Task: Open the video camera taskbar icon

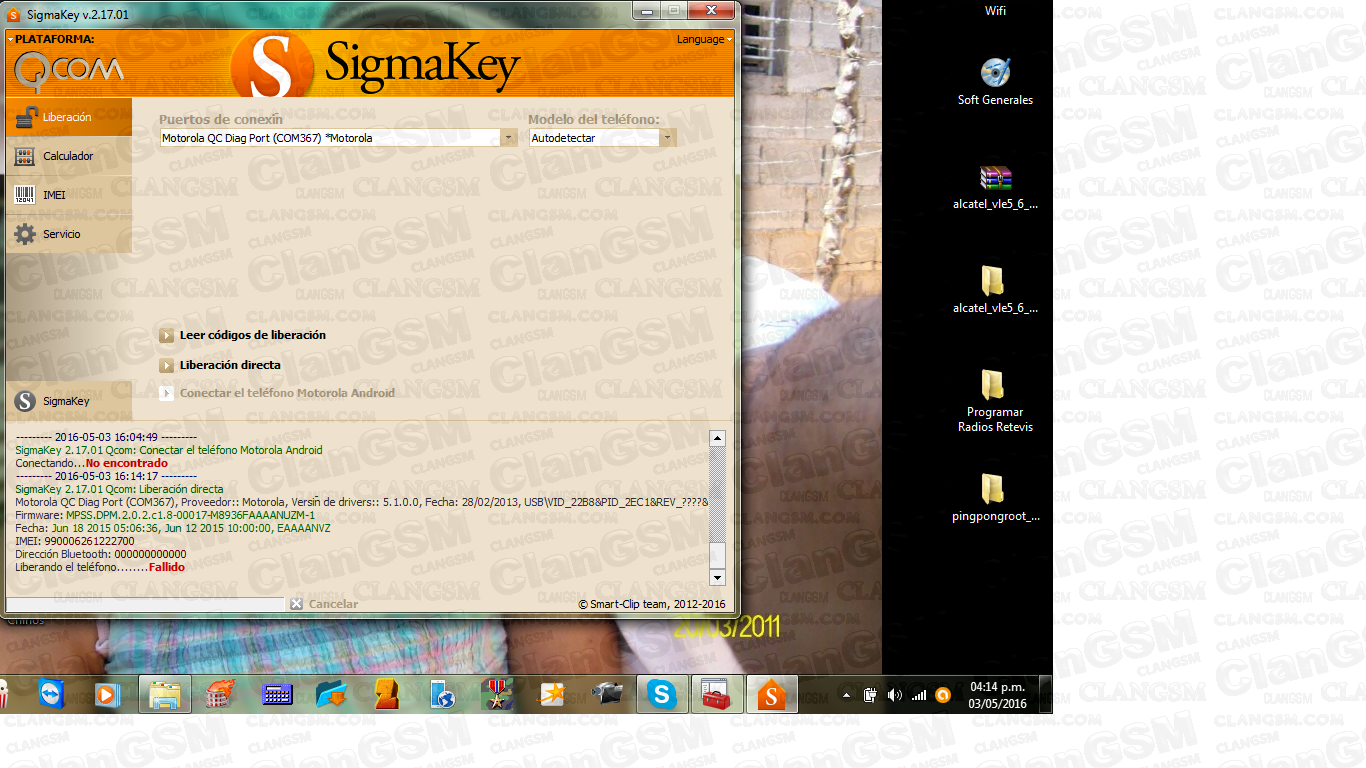Action: tap(607, 694)
